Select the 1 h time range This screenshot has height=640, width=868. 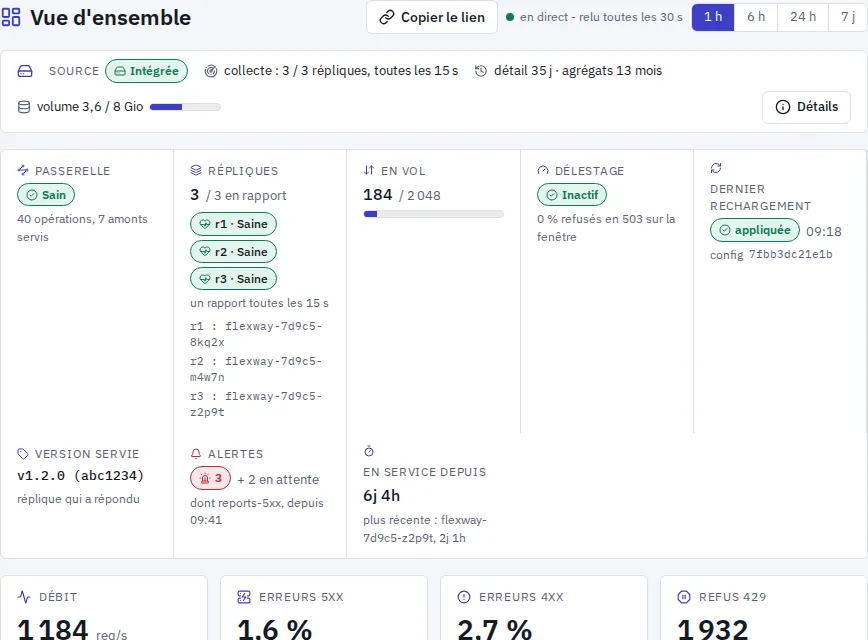(713, 17)
